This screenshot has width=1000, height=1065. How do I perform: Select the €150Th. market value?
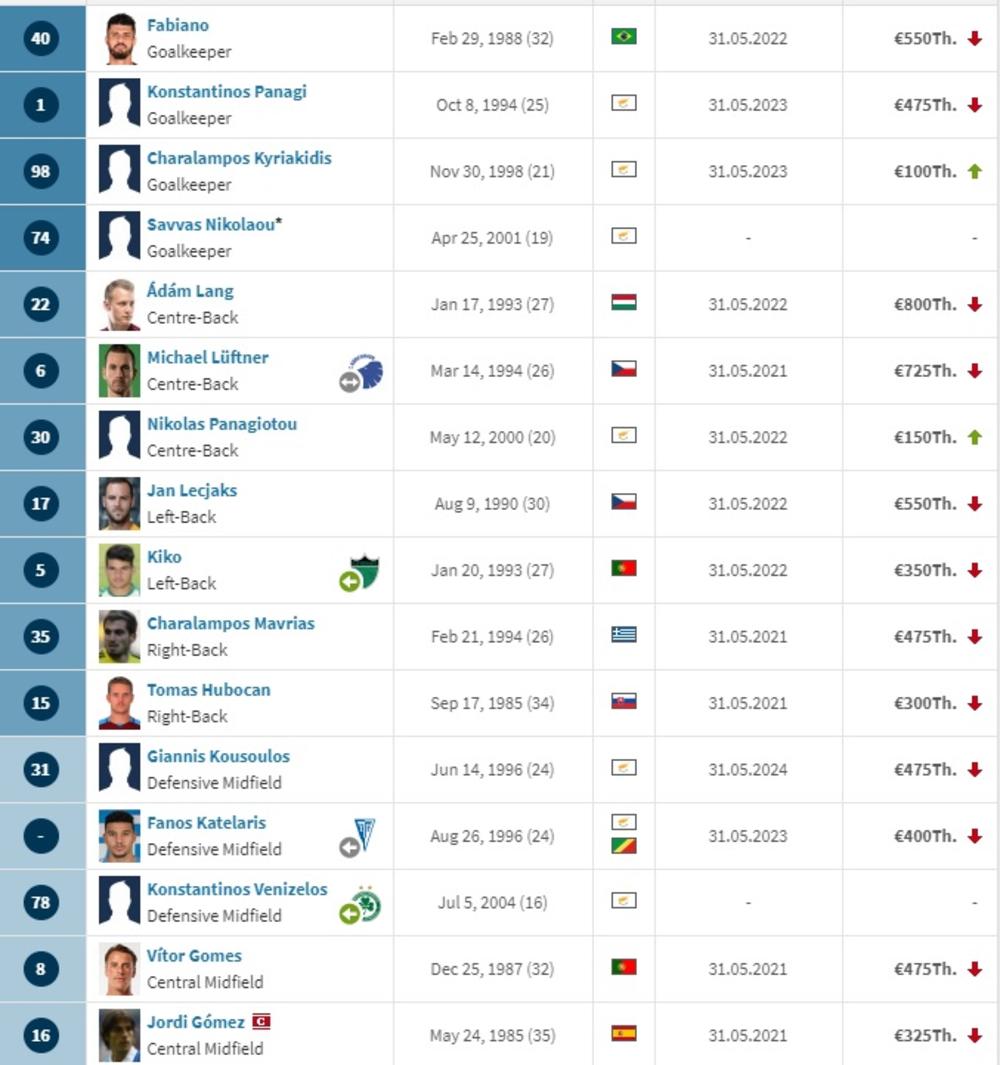(925, 437)
